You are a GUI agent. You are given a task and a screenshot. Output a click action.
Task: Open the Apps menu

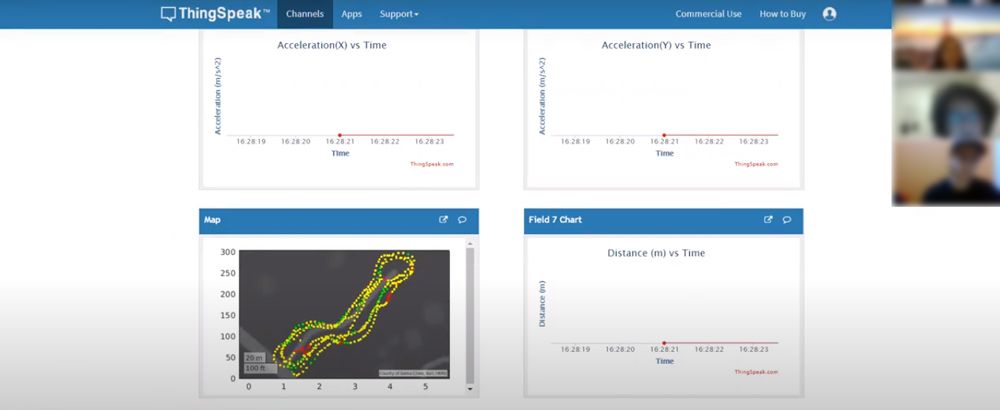click(x=351, y=14)
